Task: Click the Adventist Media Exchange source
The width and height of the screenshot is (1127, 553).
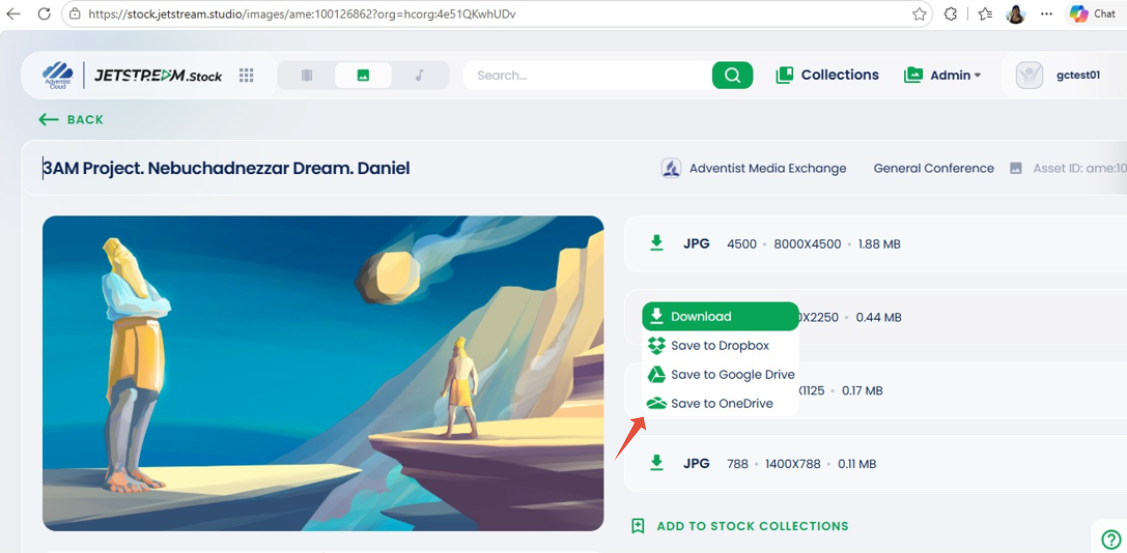Action: point(753,168)
